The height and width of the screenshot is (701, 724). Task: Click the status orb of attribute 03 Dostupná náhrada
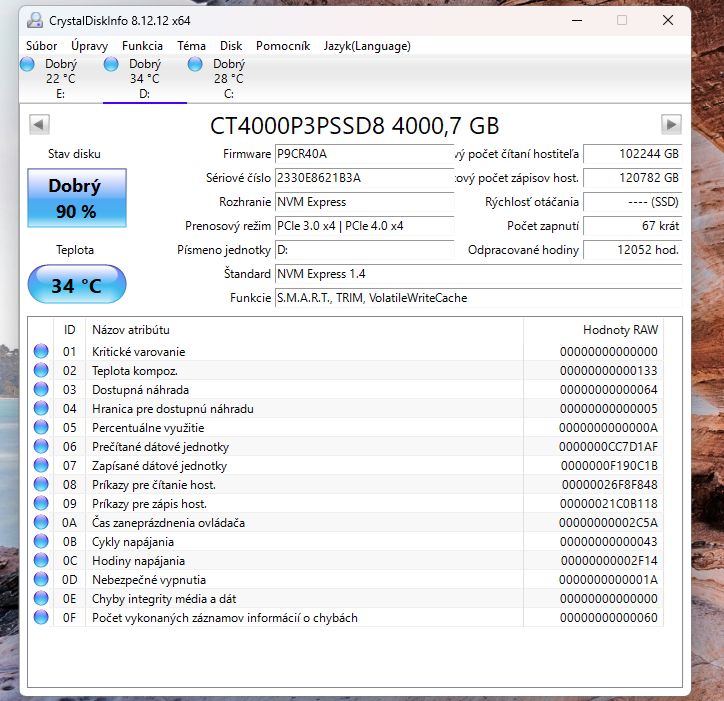[x=41, y=389]
